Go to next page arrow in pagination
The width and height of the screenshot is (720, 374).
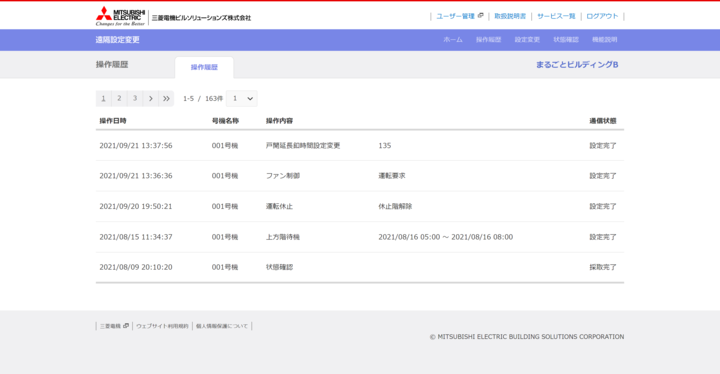tap(150, 98)
